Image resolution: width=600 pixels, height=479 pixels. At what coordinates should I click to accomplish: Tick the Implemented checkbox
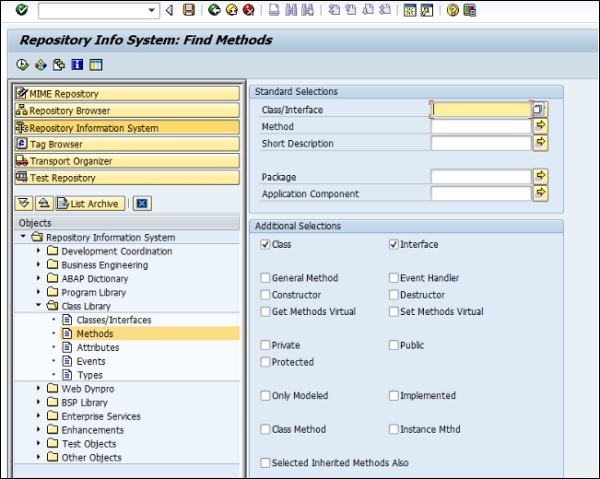(x=394, y=396)
